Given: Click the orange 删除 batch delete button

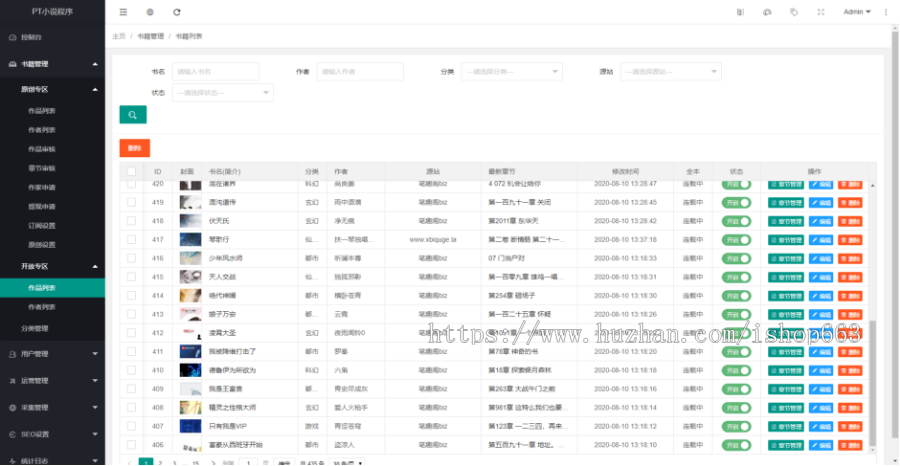Looking at the screenshot, I should click(x=134, y=147).
